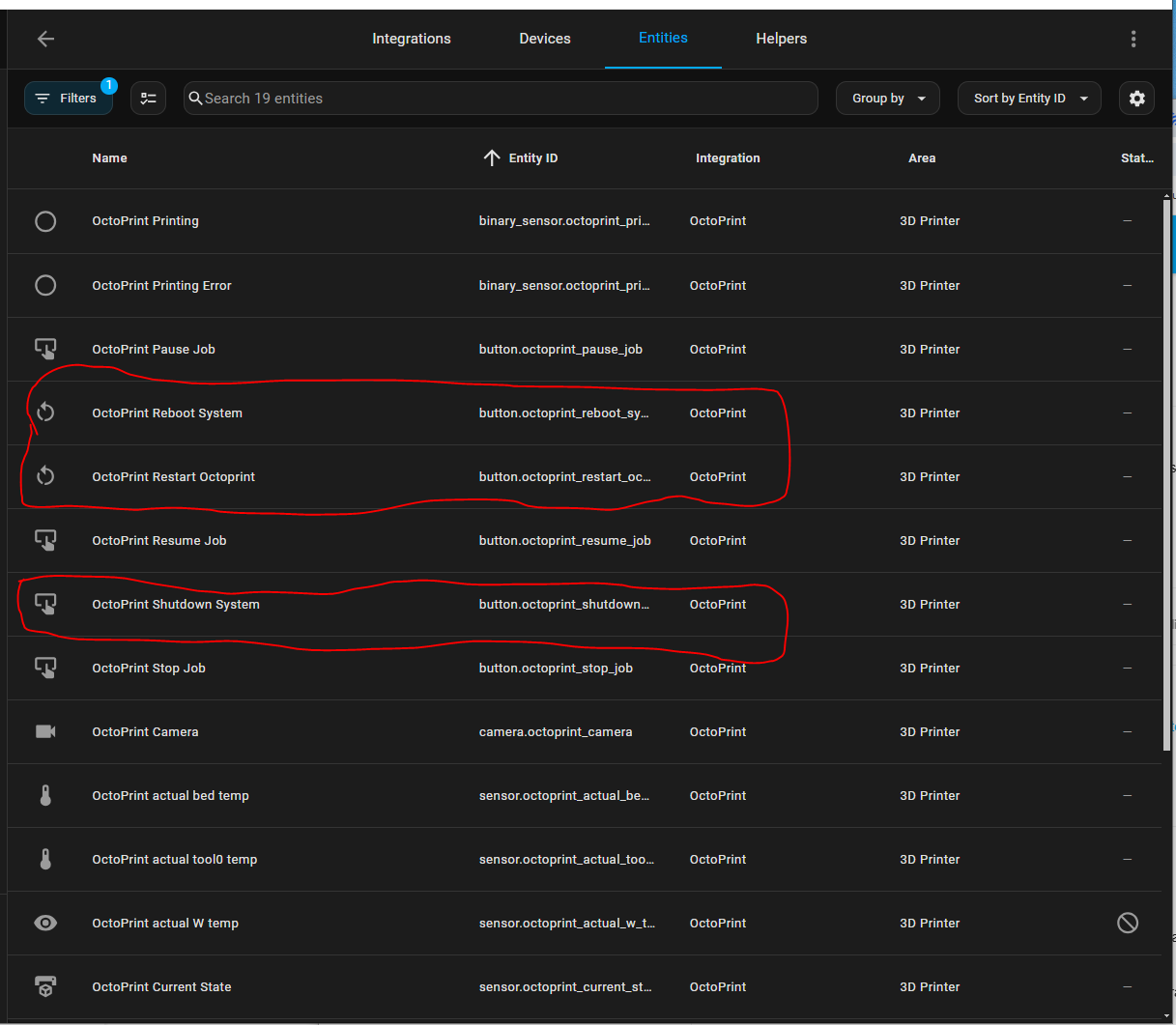Click the thermometer icon for actual bed temp
Screen dimensions: 1176x1025
[45, 795]
